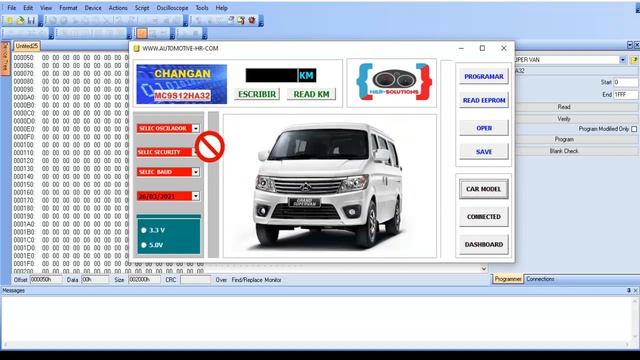Click the PROGRAMAR button

pyautogui.click(x=484, y=76)
